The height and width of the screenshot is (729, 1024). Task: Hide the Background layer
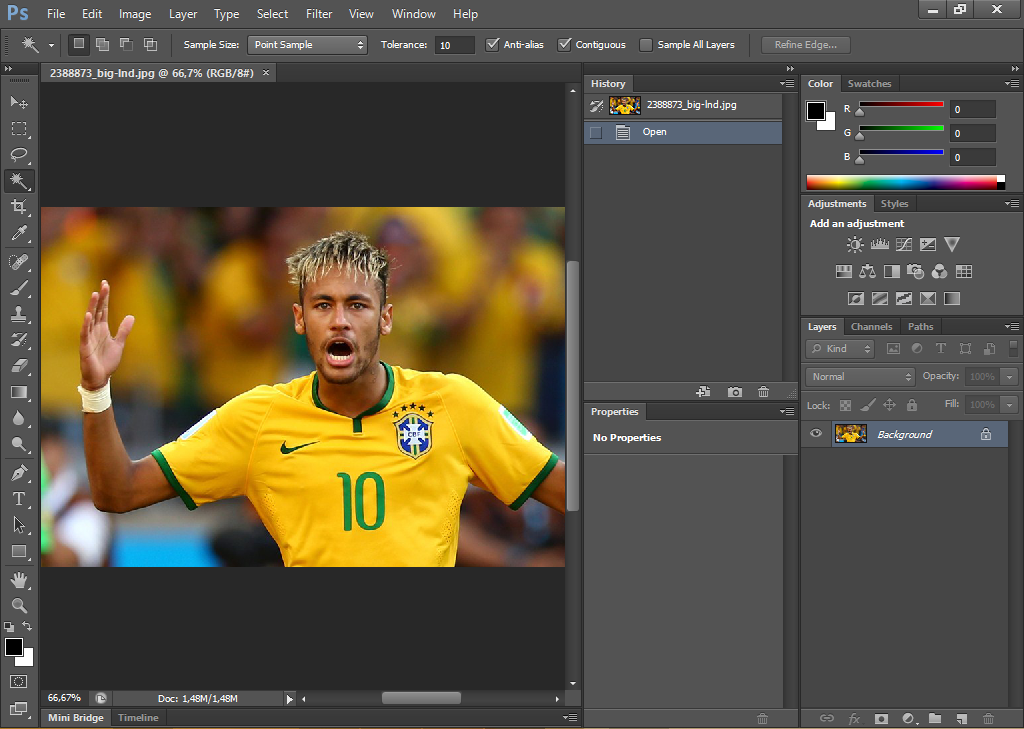(816, 433)
